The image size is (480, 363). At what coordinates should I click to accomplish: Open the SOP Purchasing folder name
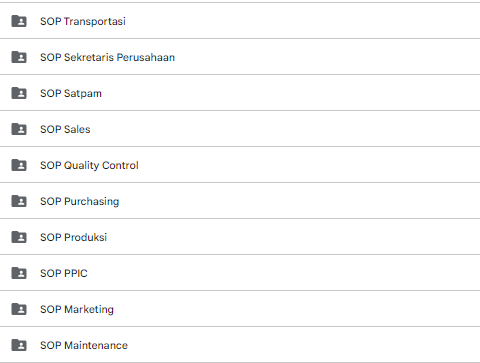pos(79,202)
